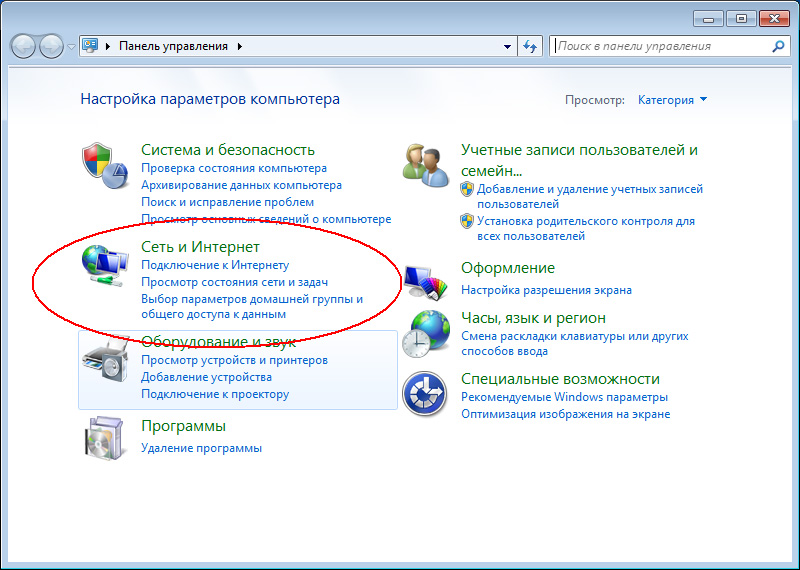Open Программы category
The image size is (800, 570).
(x=183, y=426)
